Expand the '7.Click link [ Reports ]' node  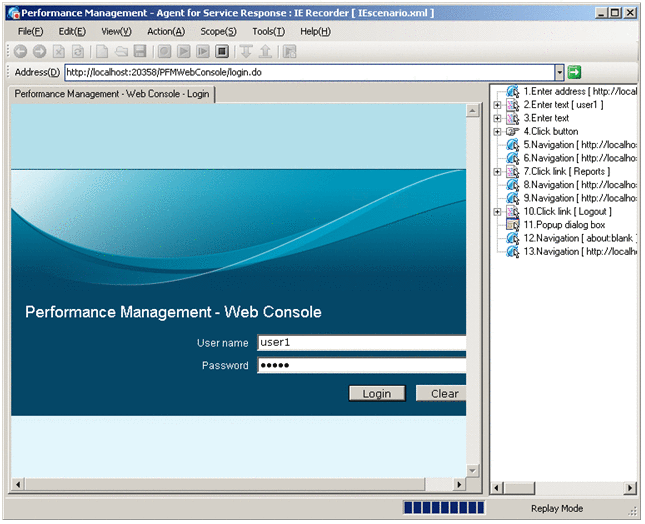click(497, 172)
